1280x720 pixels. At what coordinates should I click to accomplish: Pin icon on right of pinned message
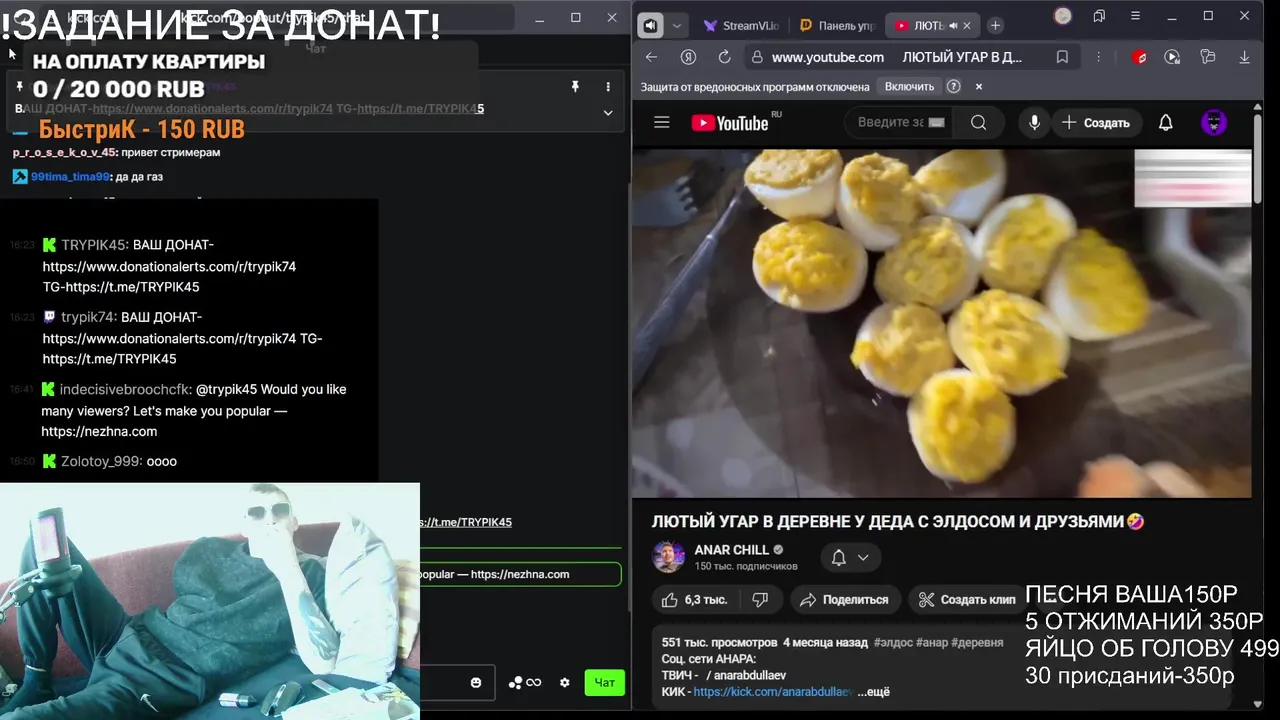[x=575, y=87]
